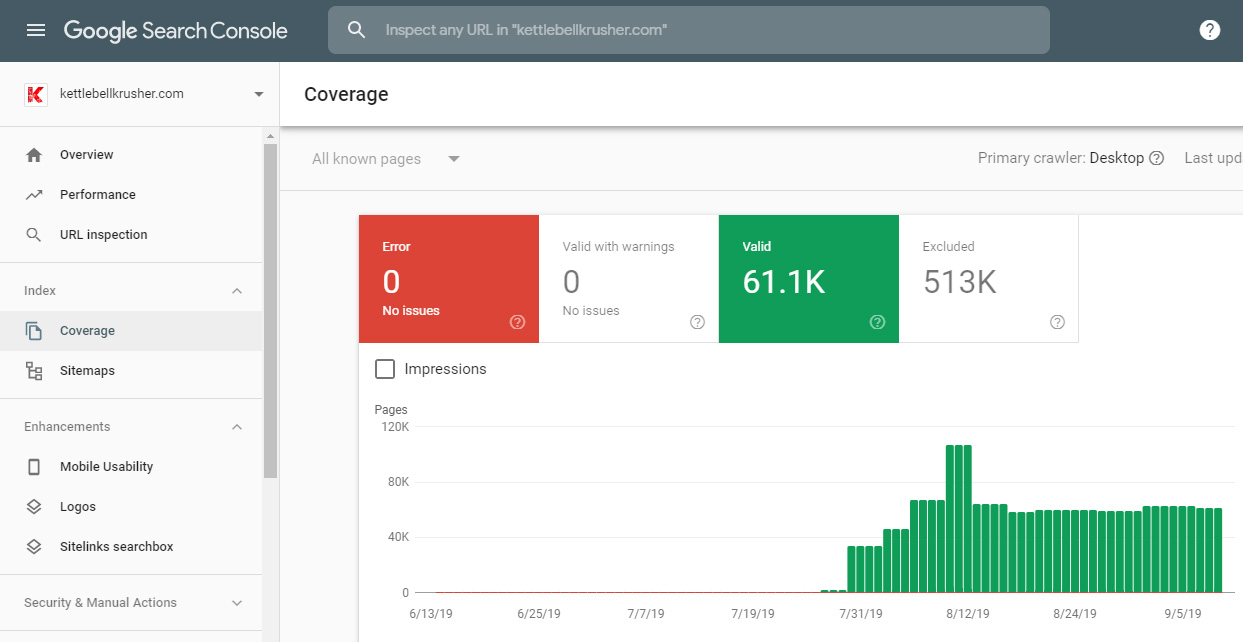Viewport: 1243px width, 642px height.
Task: Open the All known pages filter dropdown
Action: pos(386,159)
